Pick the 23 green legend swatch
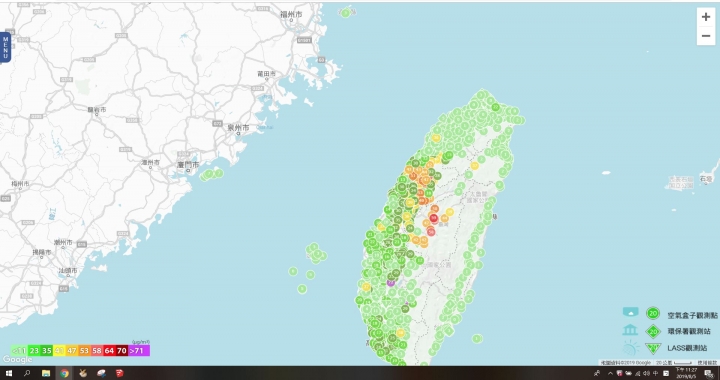Image resolution: width=720 pixels, height=380 pixels. click(x=34, y=351)
